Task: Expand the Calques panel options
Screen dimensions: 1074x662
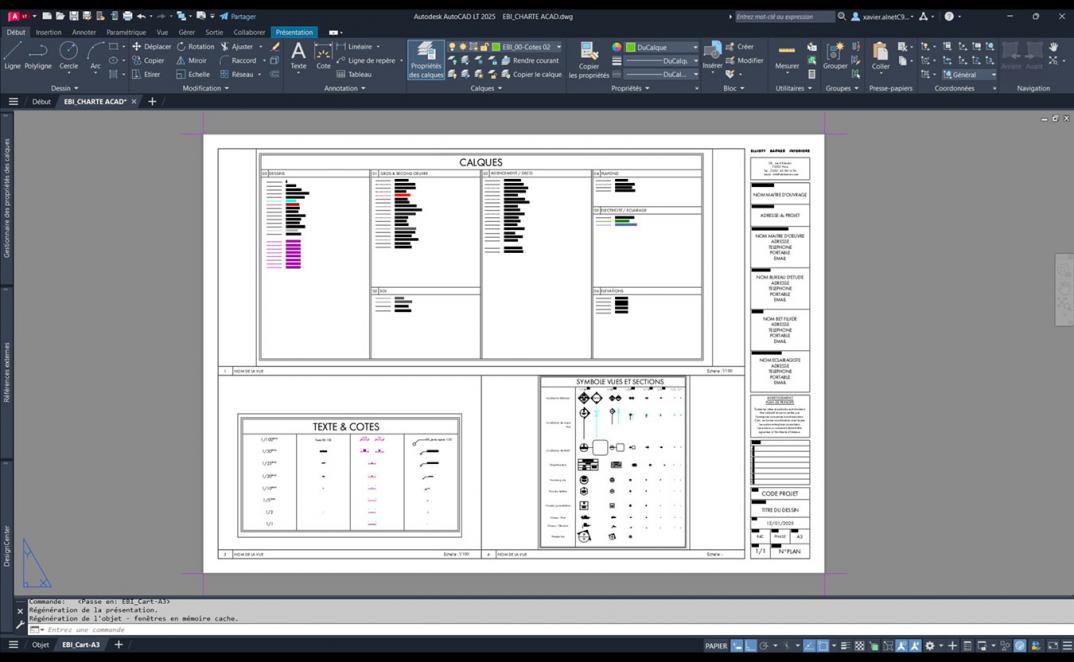Action: pos(485,88)
